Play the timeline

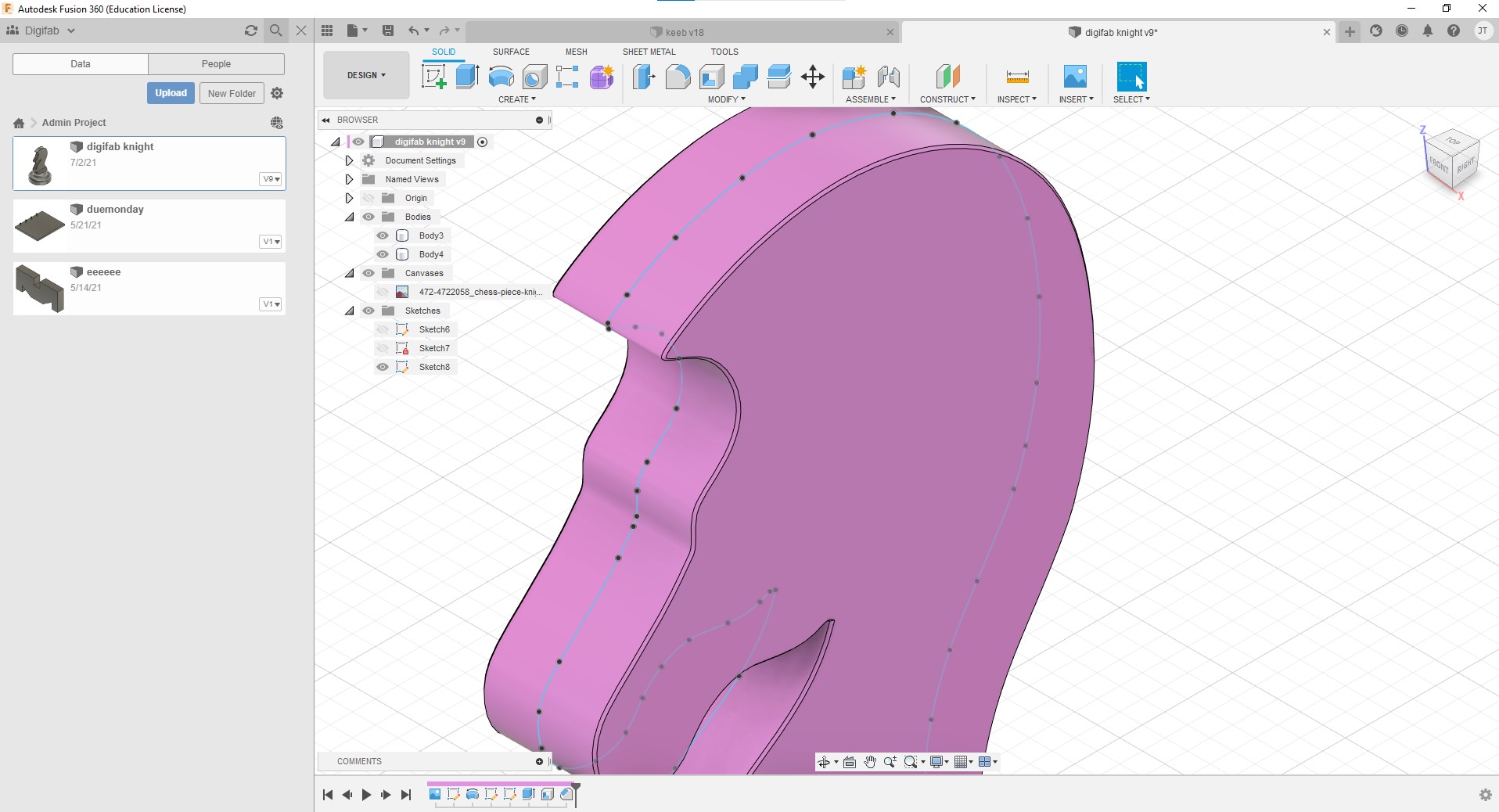tap(366, 795)
